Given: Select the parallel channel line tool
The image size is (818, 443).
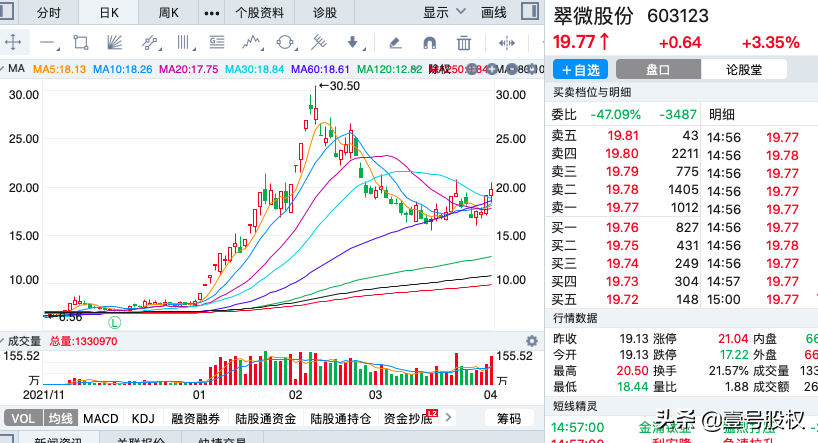Looking at the screenshot, I should tap(150, 42).
